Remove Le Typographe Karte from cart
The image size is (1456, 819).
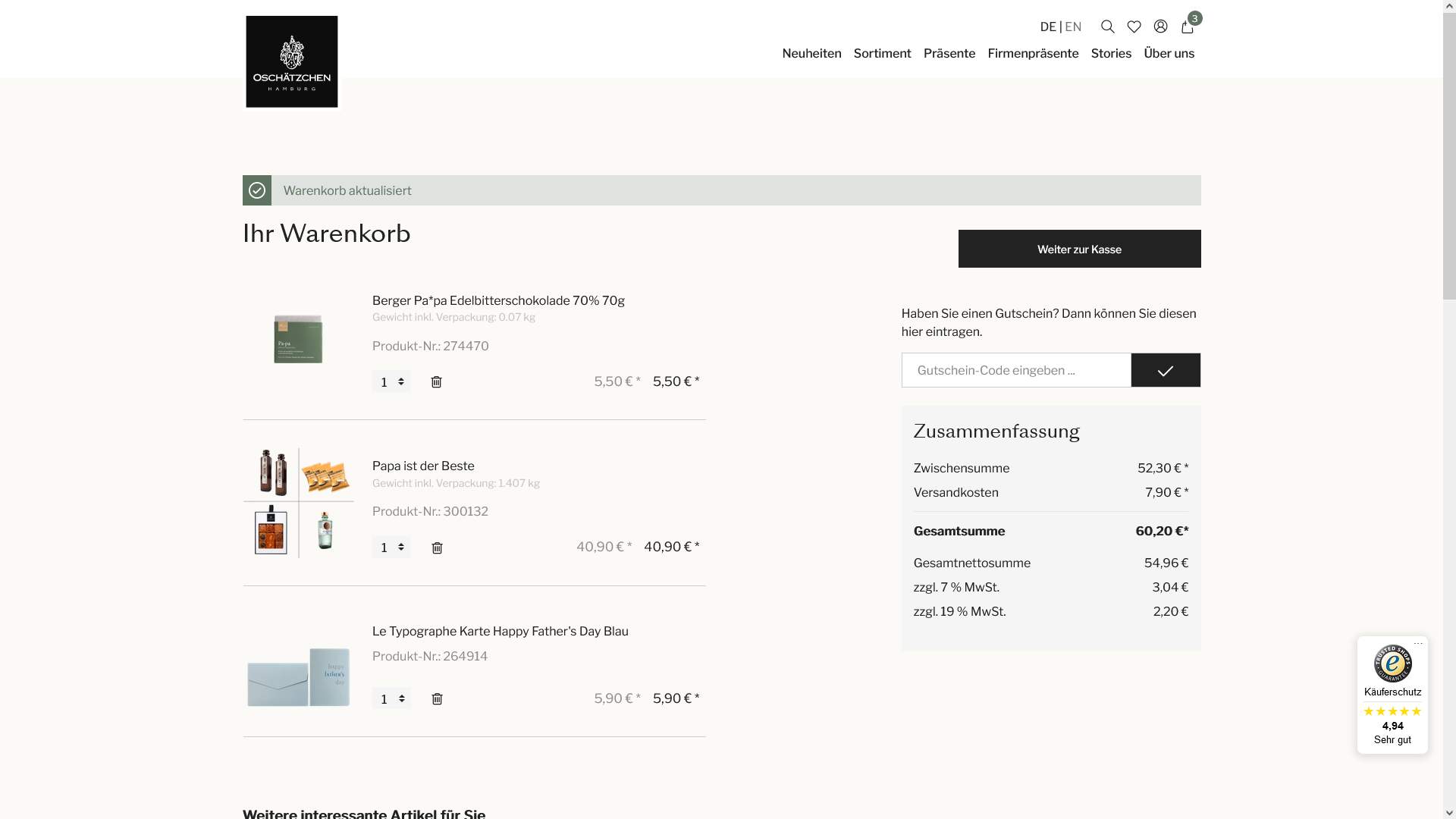coord(437,698)
